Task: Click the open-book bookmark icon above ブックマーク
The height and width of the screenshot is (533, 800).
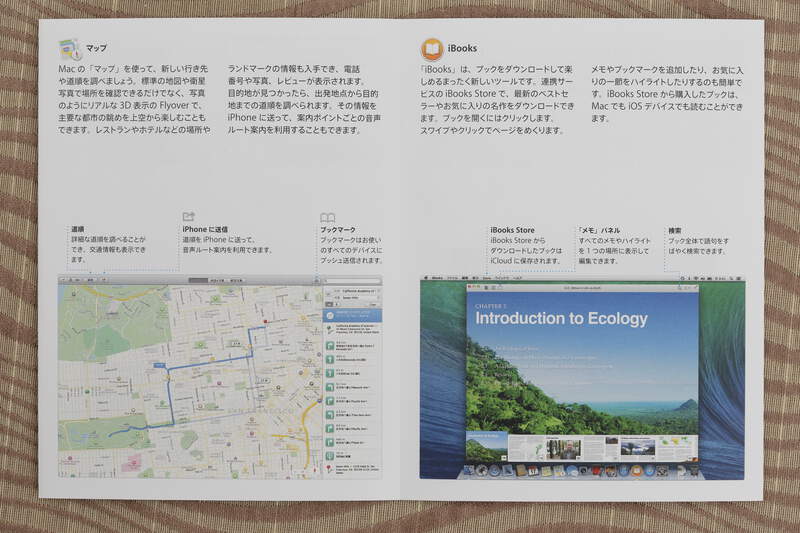Action: 327,217
